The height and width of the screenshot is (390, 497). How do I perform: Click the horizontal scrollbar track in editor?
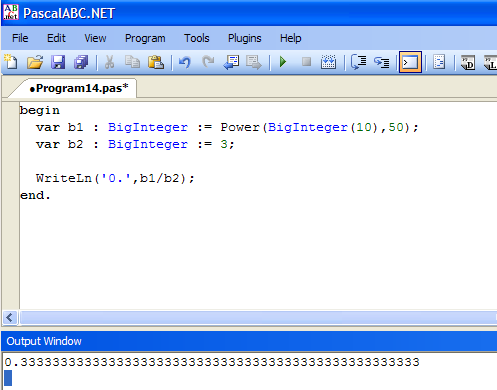tap(258, 318)
